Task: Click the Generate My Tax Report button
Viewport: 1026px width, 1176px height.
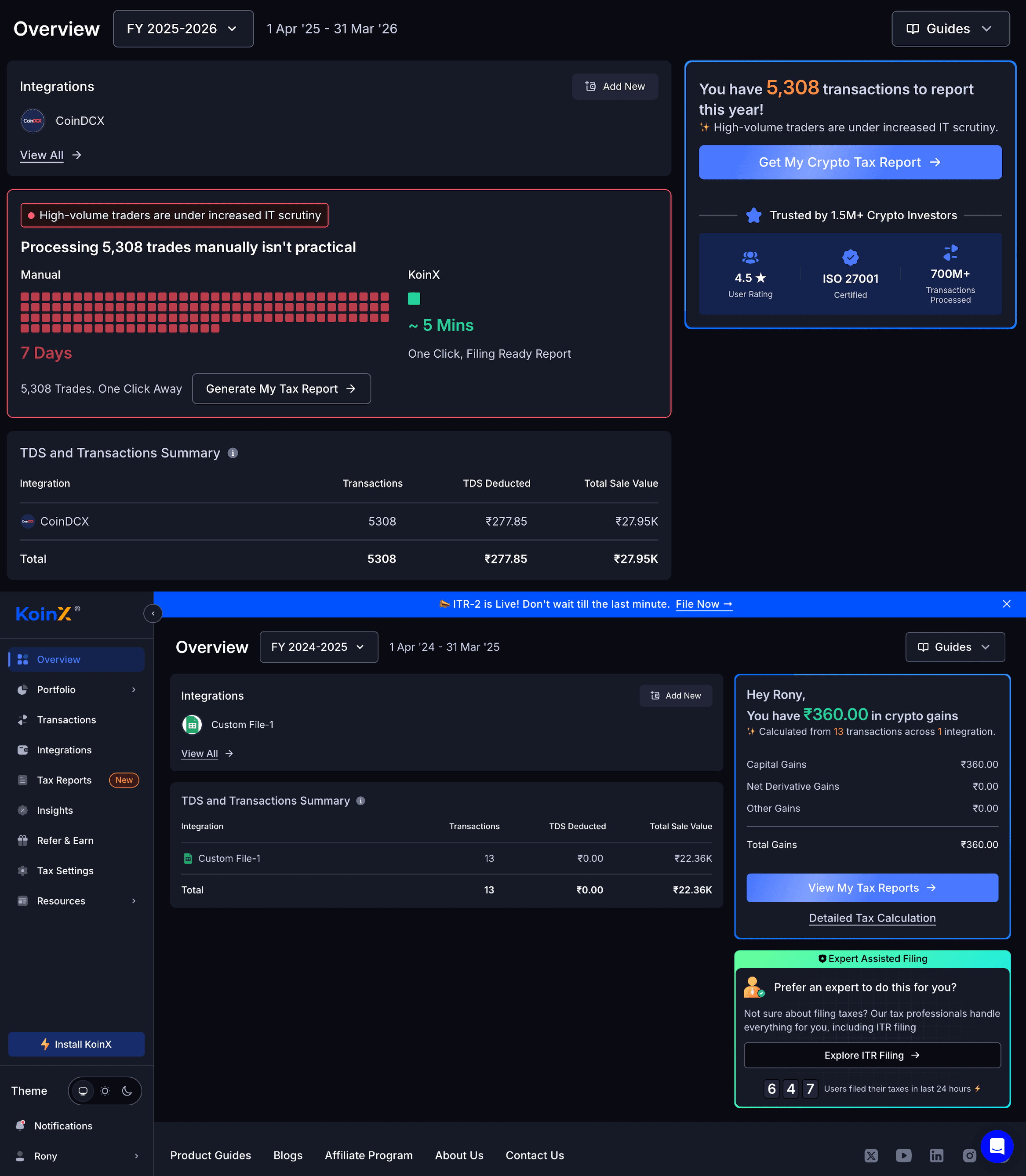Action: [281, 388]
